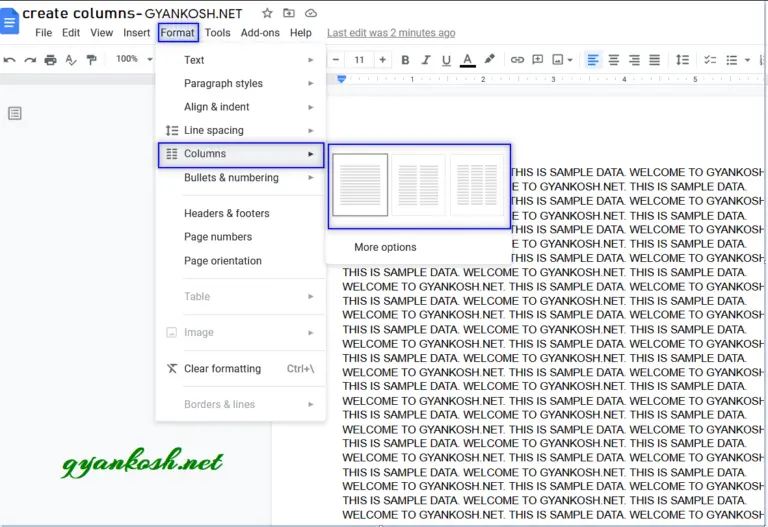The height and width of the screenshot is (527, 768).
Task: Print the document
Action: click(x=50, y=60)
